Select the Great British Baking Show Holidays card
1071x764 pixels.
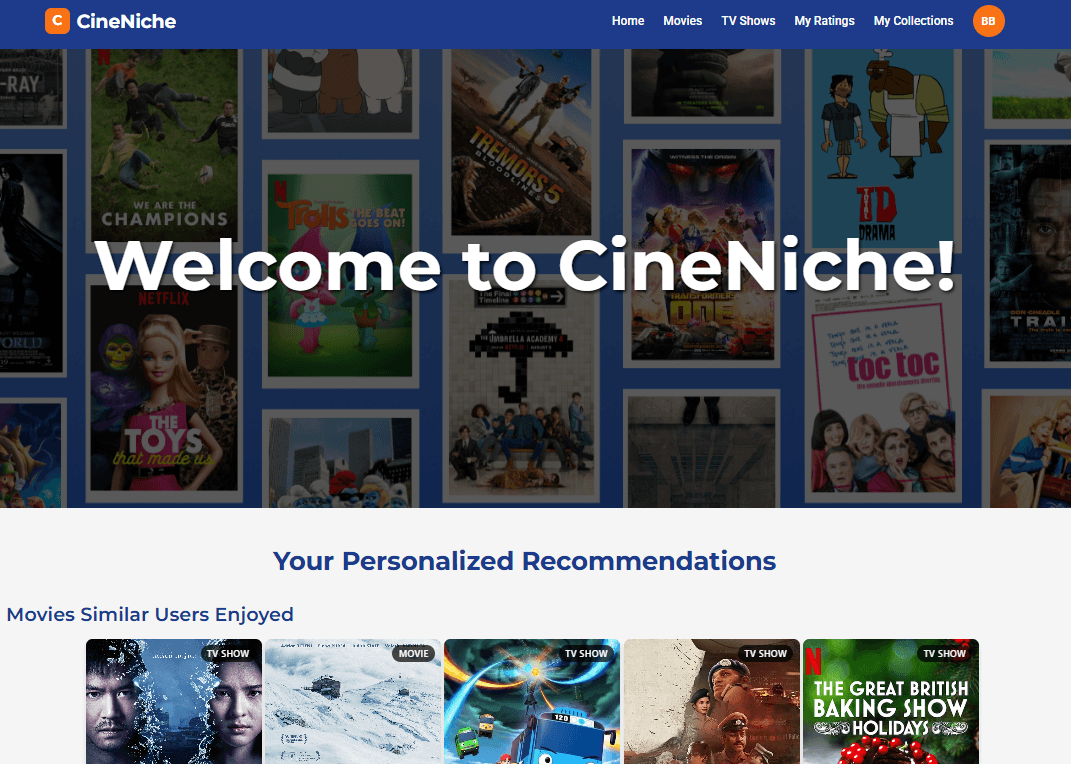click(x=891, y=701)
